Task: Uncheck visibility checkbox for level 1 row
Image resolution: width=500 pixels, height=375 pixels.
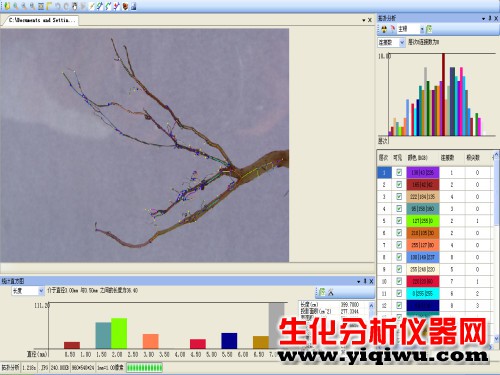Action: click(x=399, y=172)
